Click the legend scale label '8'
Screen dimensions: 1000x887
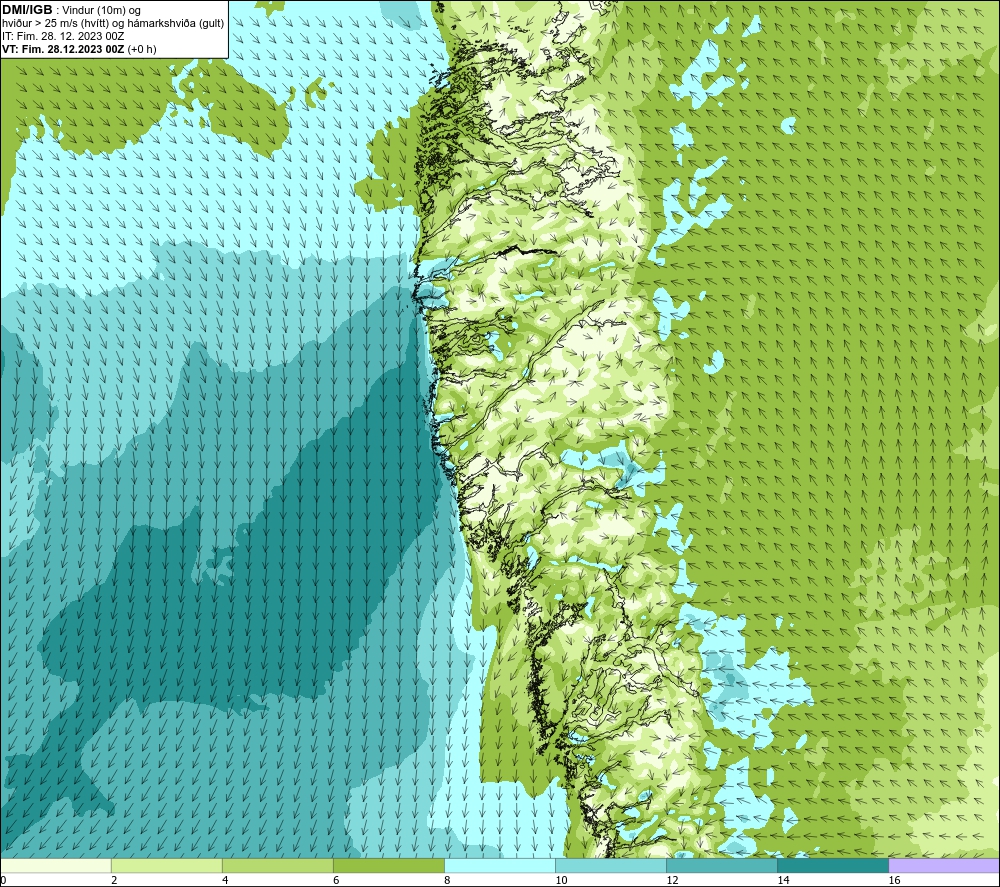[447, 880]
